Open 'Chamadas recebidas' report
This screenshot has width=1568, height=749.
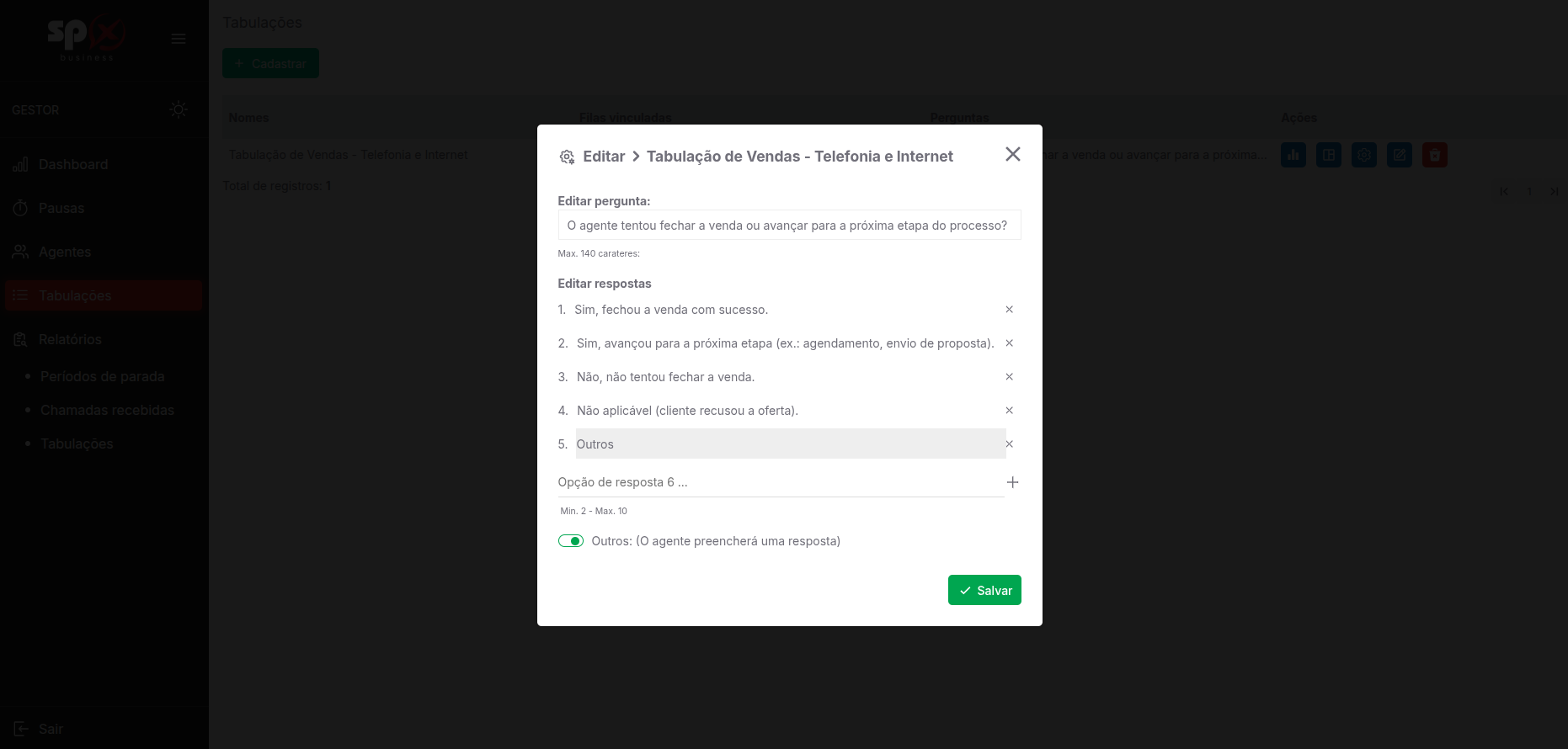tap(107, 411)
